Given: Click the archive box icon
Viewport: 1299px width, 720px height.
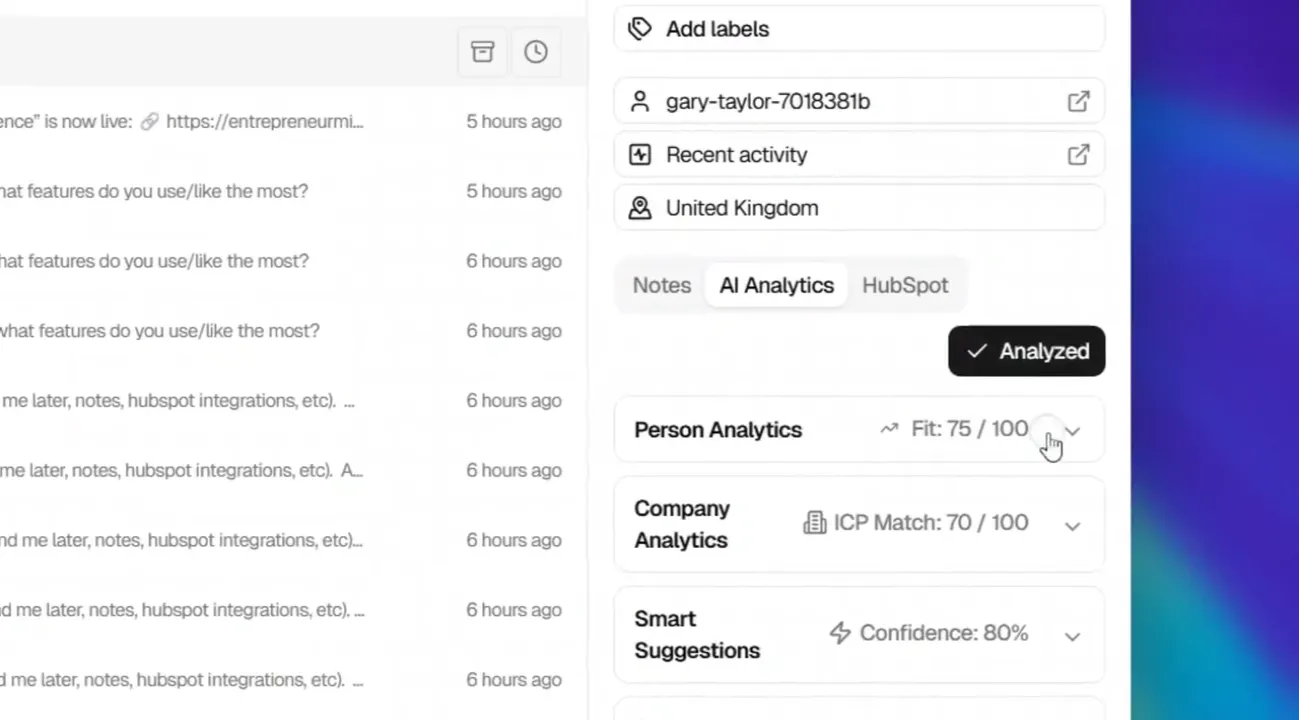Looking at the screenshot, I should pos(483,52).
